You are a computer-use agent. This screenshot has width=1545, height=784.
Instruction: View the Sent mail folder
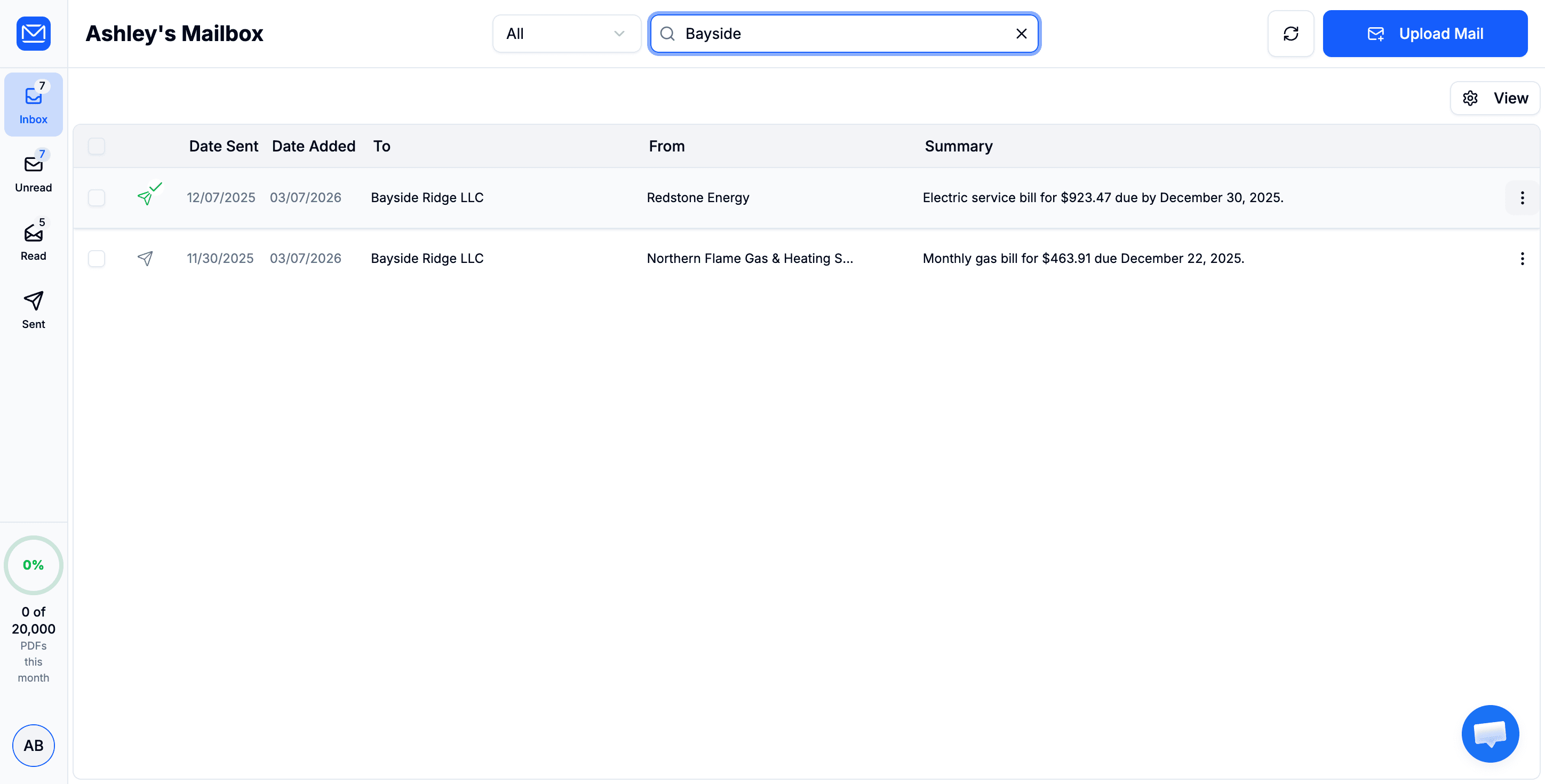coord(33,309)
